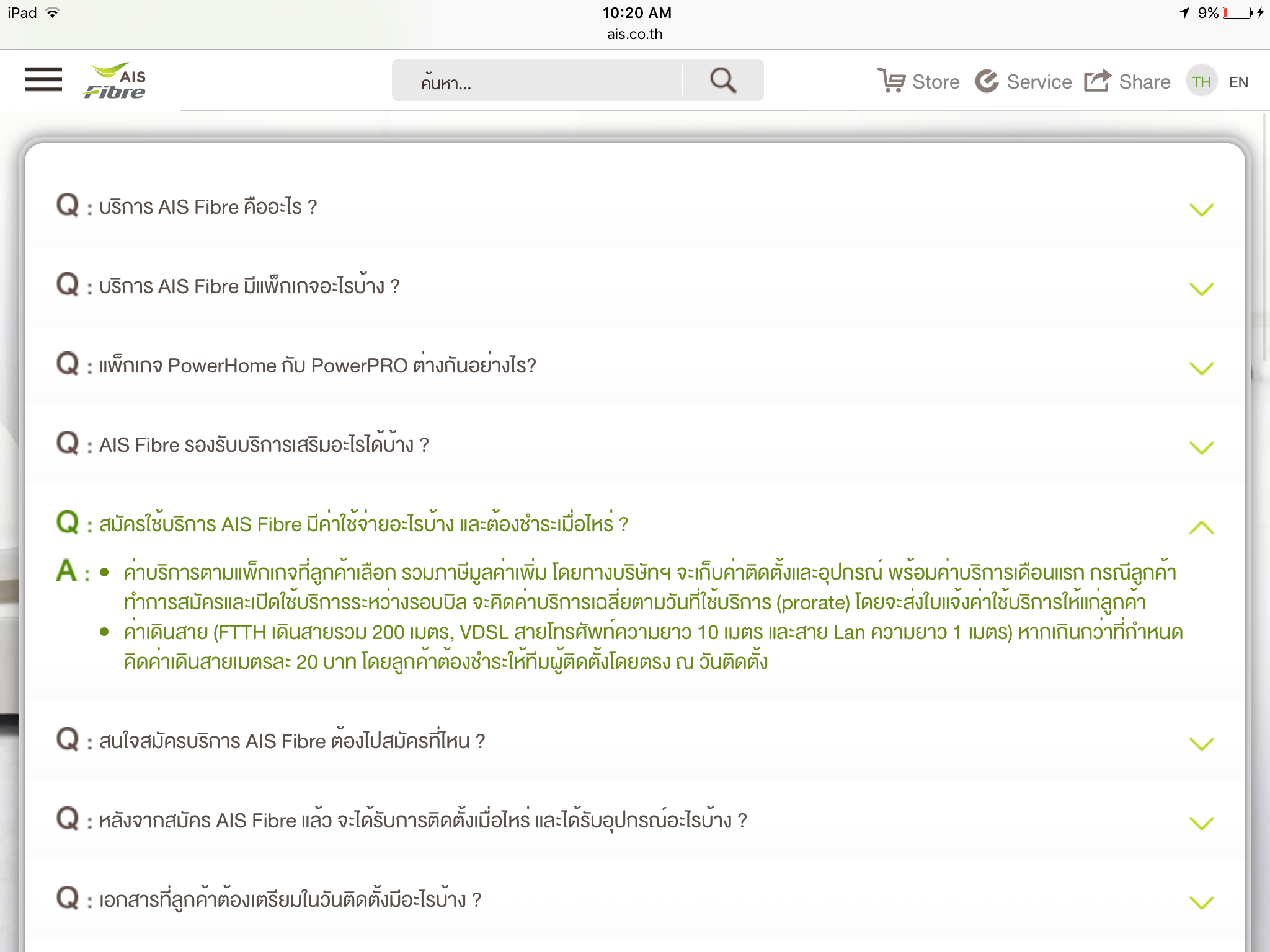Click question AIS Fibre รองรับบริการเสริมอะไรได้บ้าง
This screenshot has width=1270, height=952.
(264, 443)
